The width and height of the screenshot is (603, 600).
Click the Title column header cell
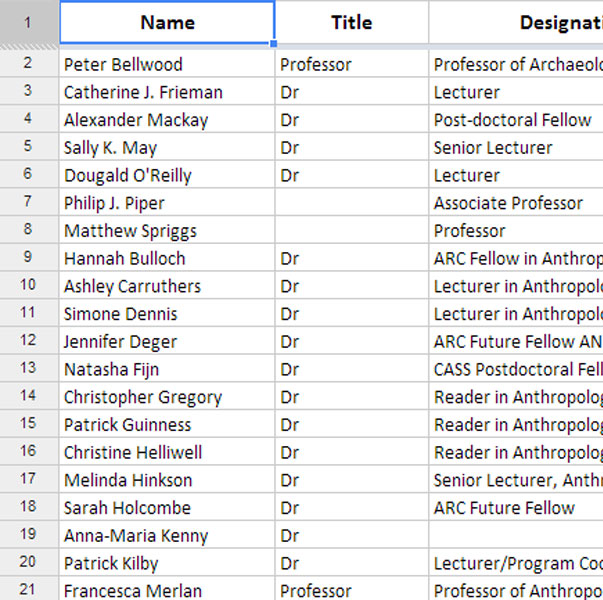[351, 22]
